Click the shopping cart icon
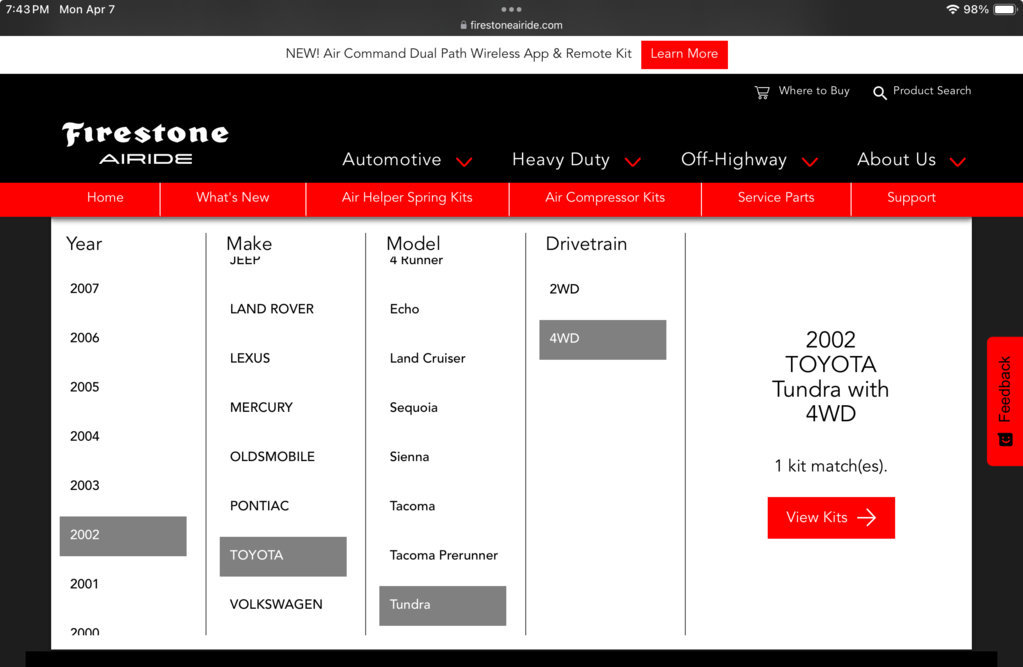 tap(761, 93)
